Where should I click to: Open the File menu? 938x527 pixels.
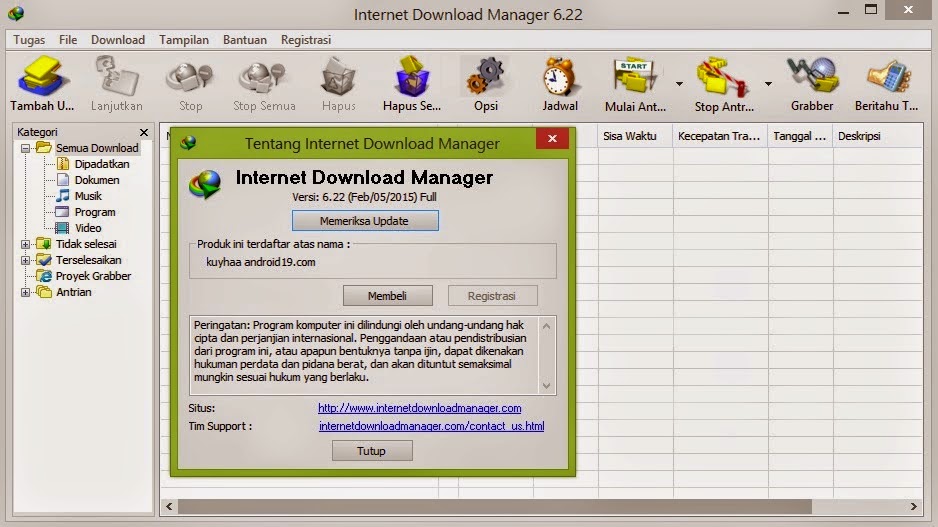pyautogui.click(x=68, y=40)
